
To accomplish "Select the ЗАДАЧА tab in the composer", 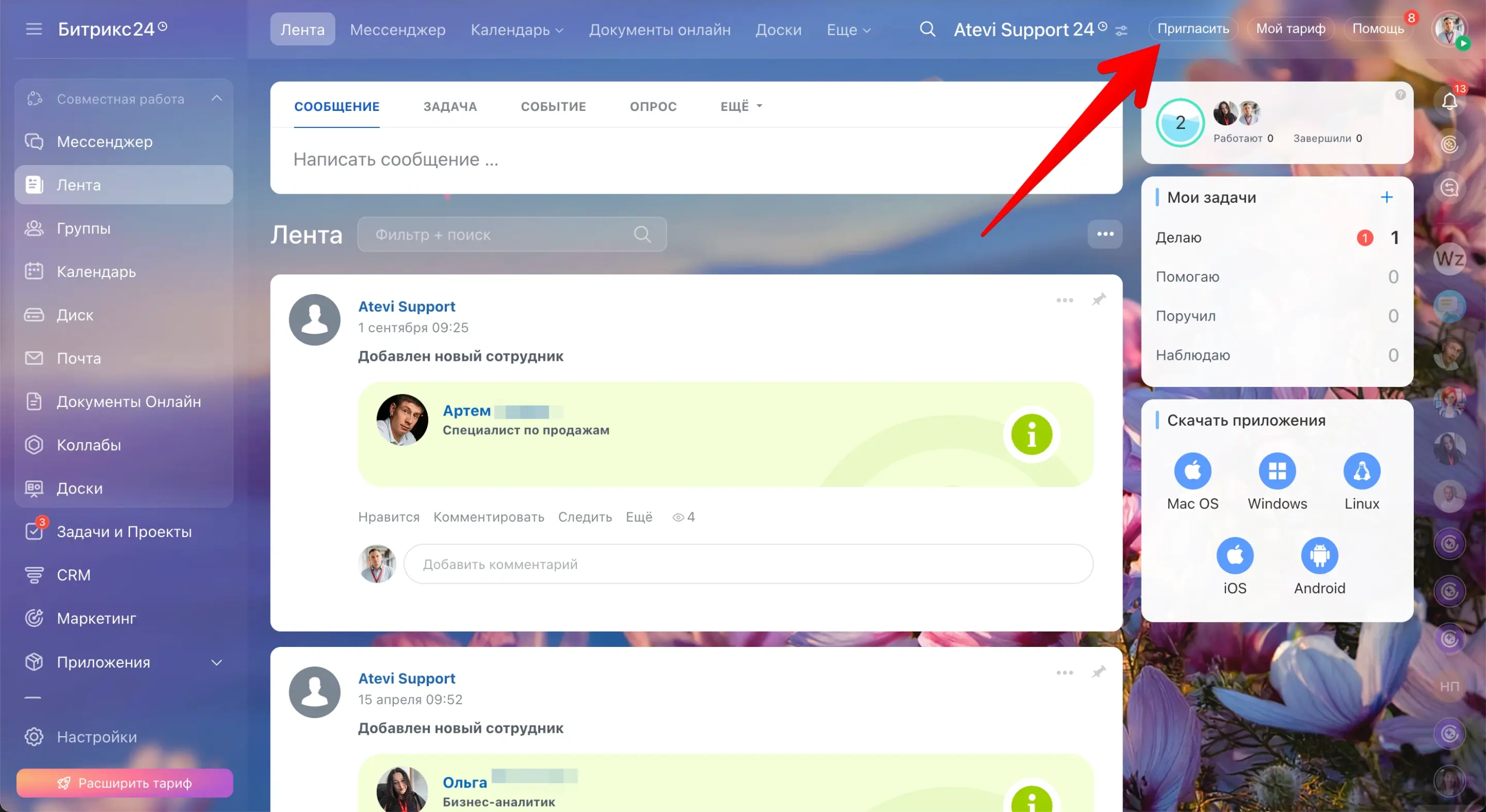I will pyautogui.click(x=450, y=106).
